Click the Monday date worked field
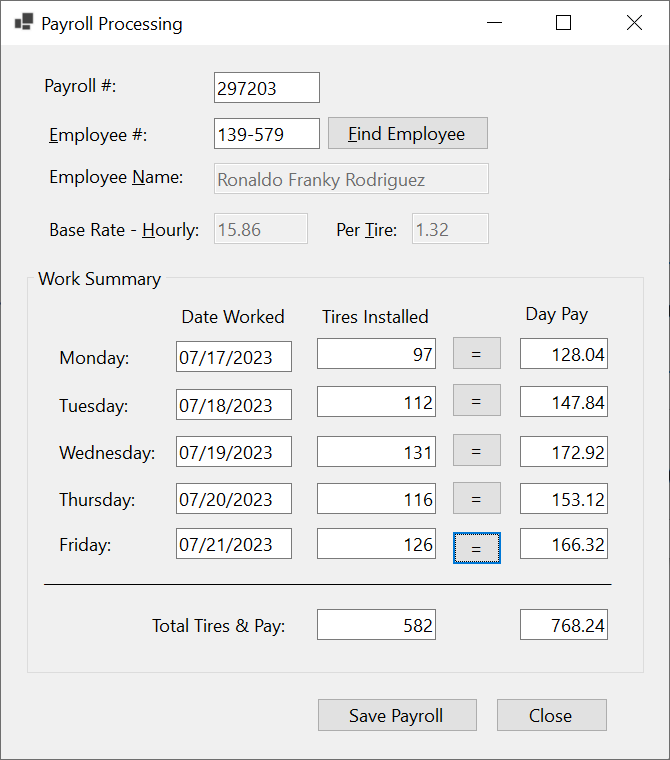This screenshot has width=670, height=760. [234, 357]
